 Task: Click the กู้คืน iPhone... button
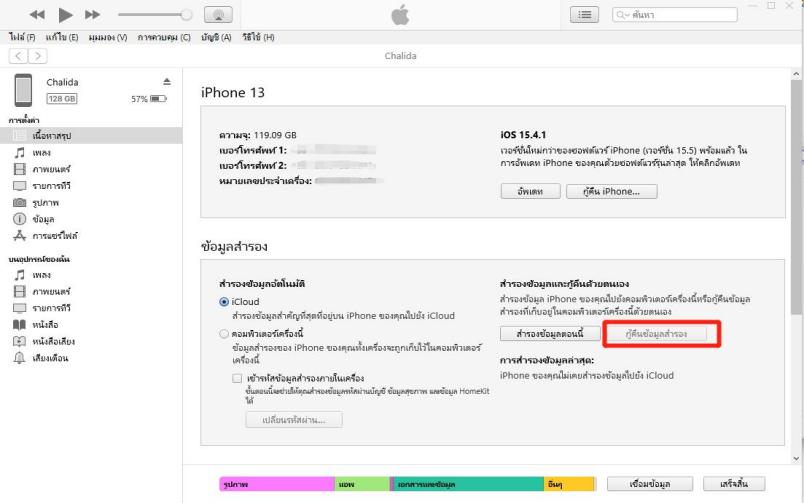pos(603,191)
